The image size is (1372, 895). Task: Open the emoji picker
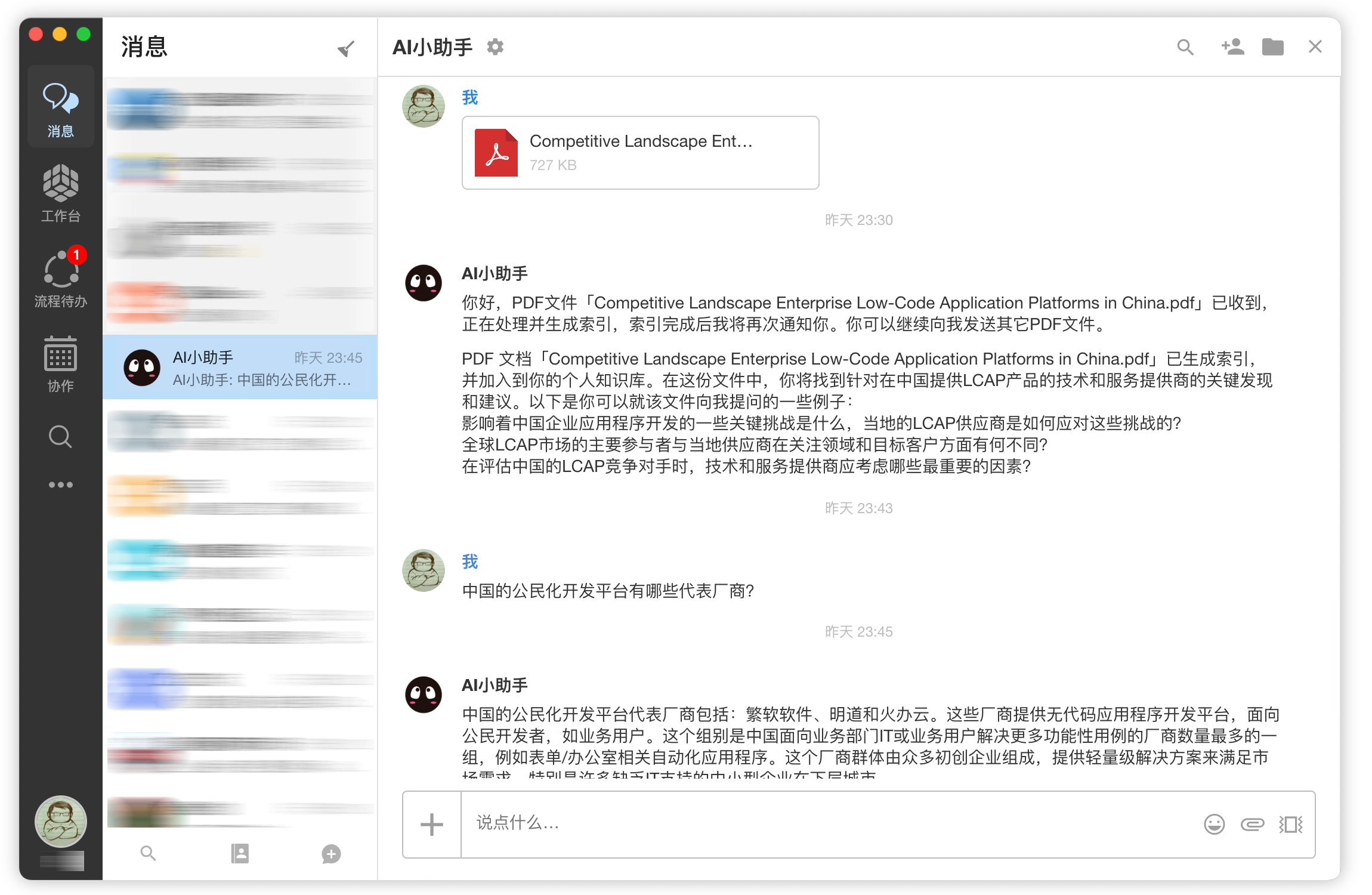1214,825
